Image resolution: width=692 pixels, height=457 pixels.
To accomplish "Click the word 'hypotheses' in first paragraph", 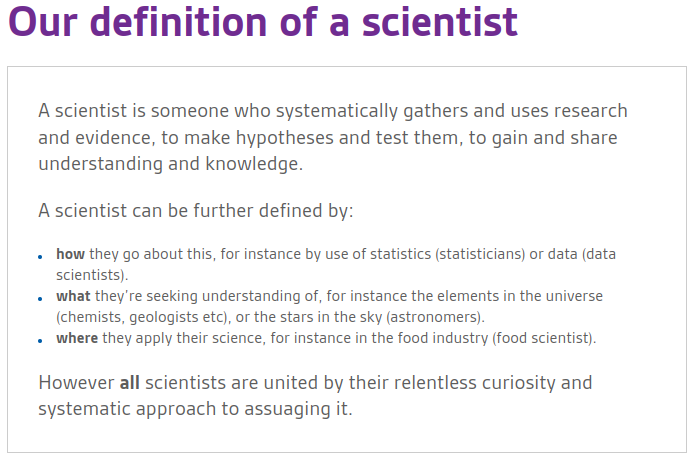I will coord(285,138).
